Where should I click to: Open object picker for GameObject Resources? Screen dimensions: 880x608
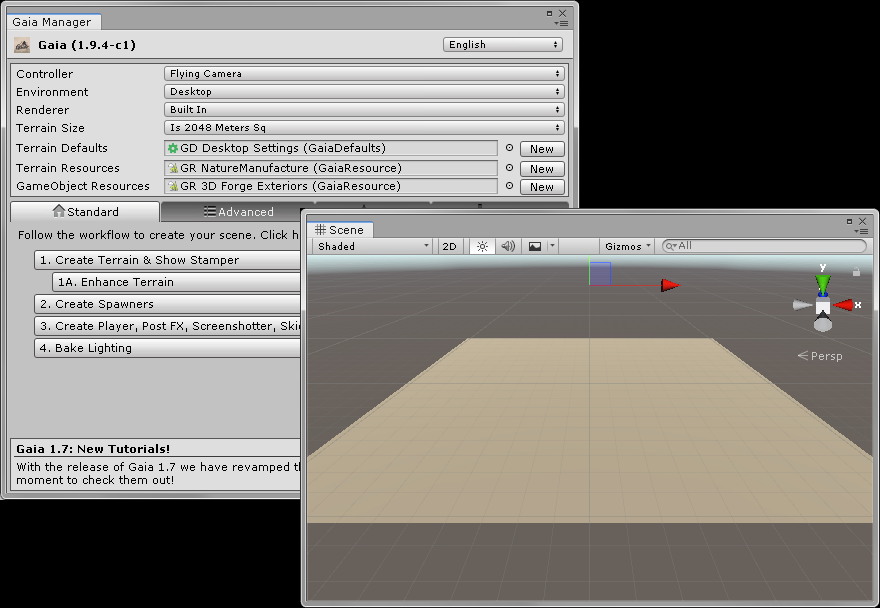(x=510, y=186)
